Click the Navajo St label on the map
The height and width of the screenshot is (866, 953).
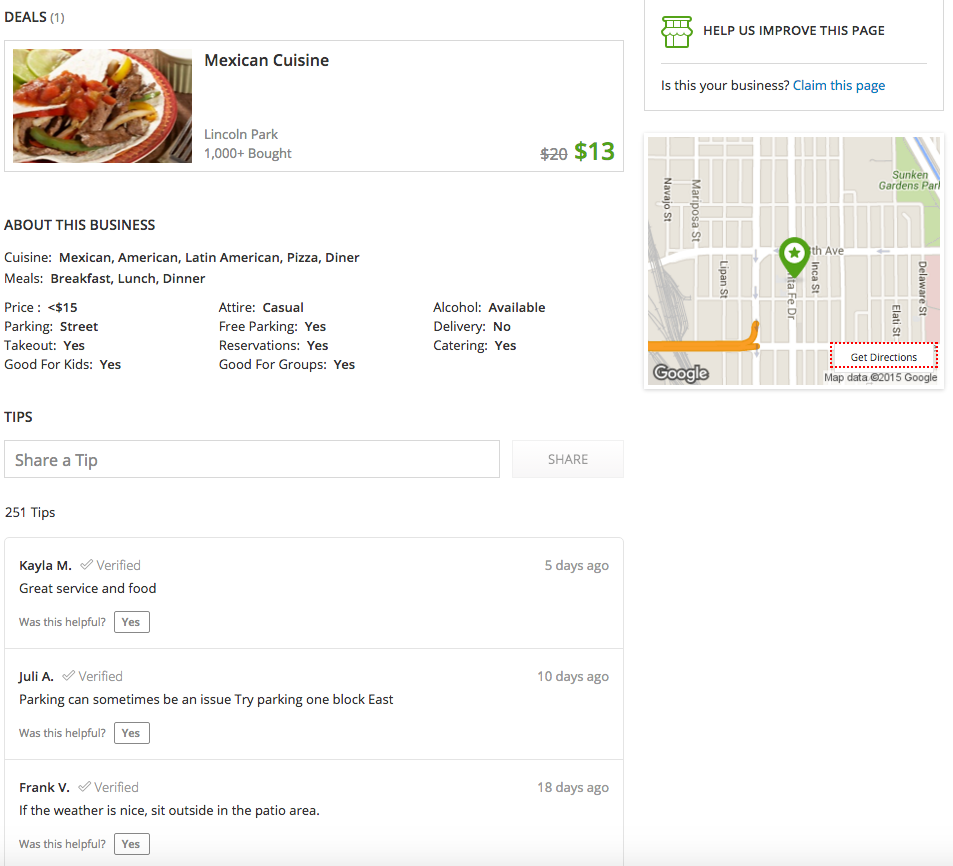click(x=667, y=199)
